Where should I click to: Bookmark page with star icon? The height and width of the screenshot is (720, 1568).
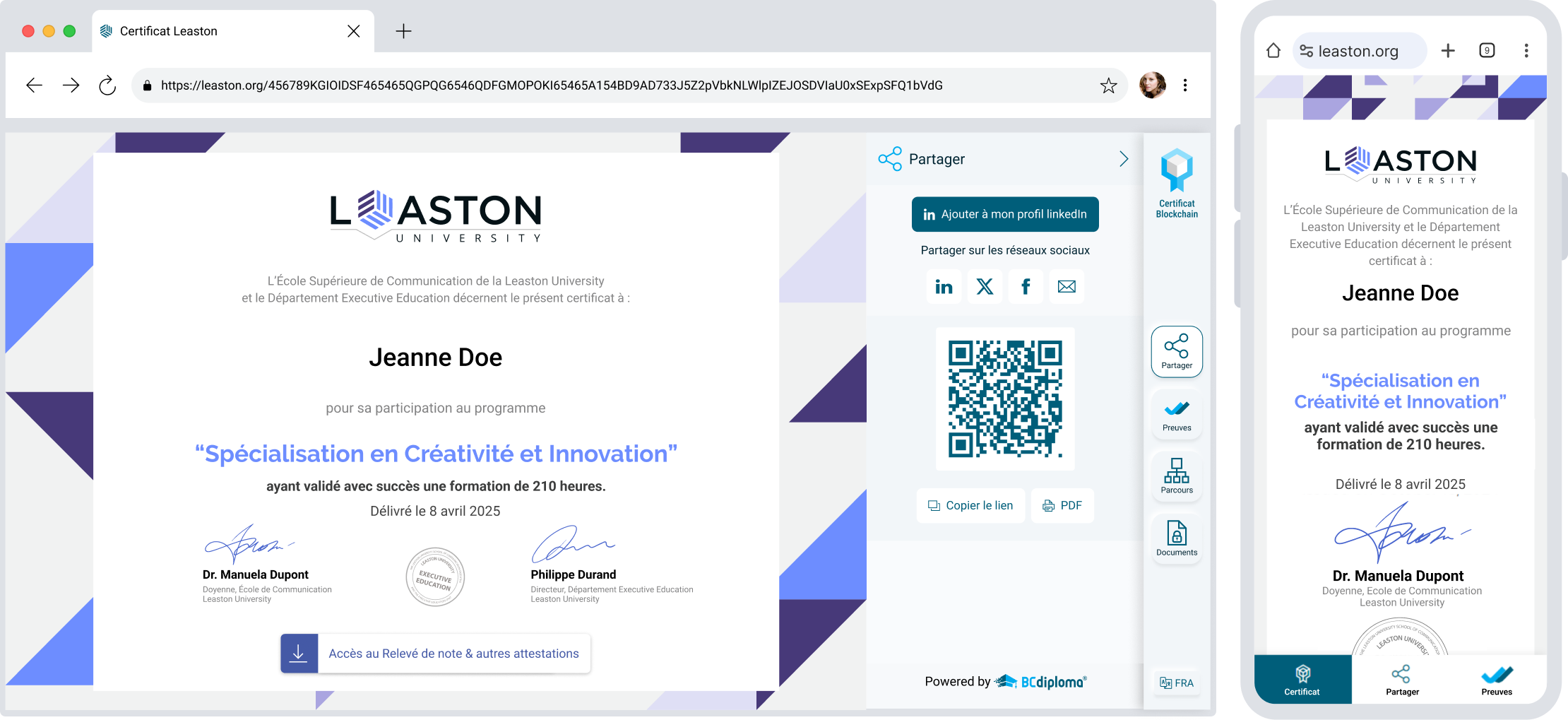[x=1108, y=85]
